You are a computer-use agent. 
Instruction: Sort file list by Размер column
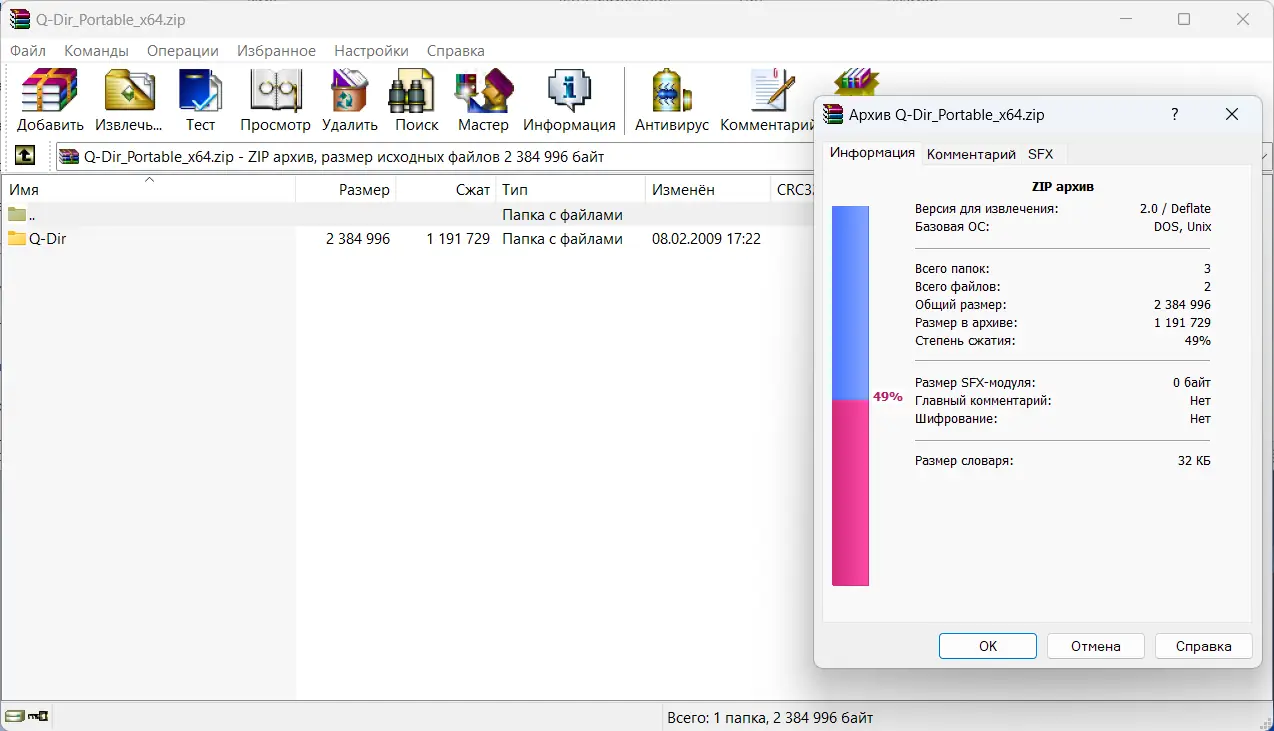pos(346,189)
